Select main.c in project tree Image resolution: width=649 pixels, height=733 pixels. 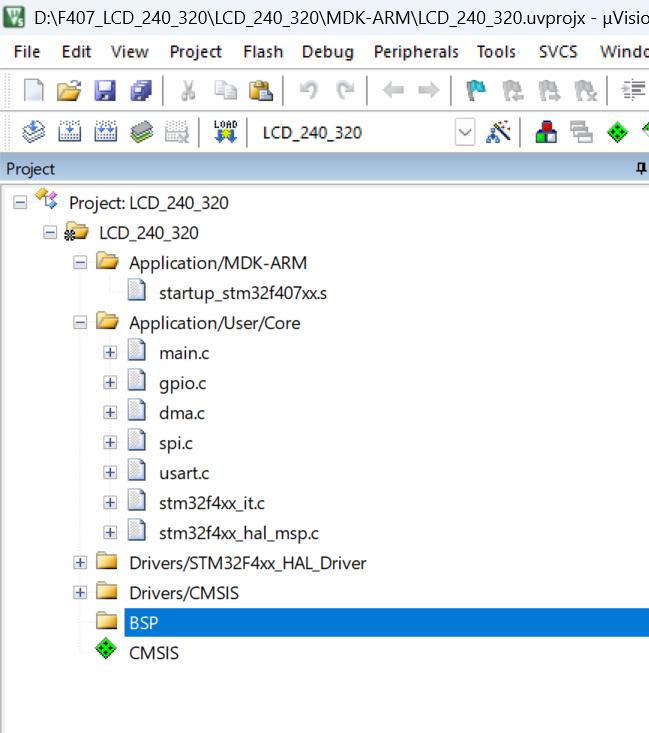point(184,353)
